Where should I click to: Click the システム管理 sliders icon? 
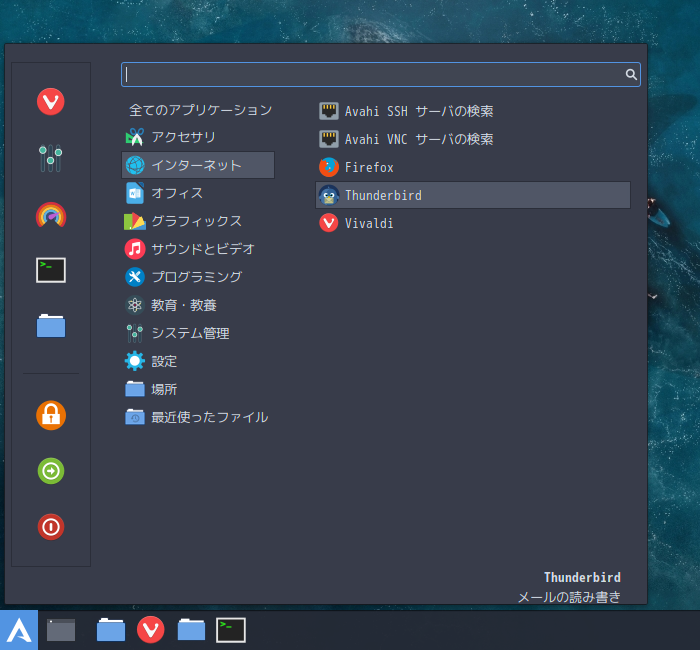[x=135, y=333]
